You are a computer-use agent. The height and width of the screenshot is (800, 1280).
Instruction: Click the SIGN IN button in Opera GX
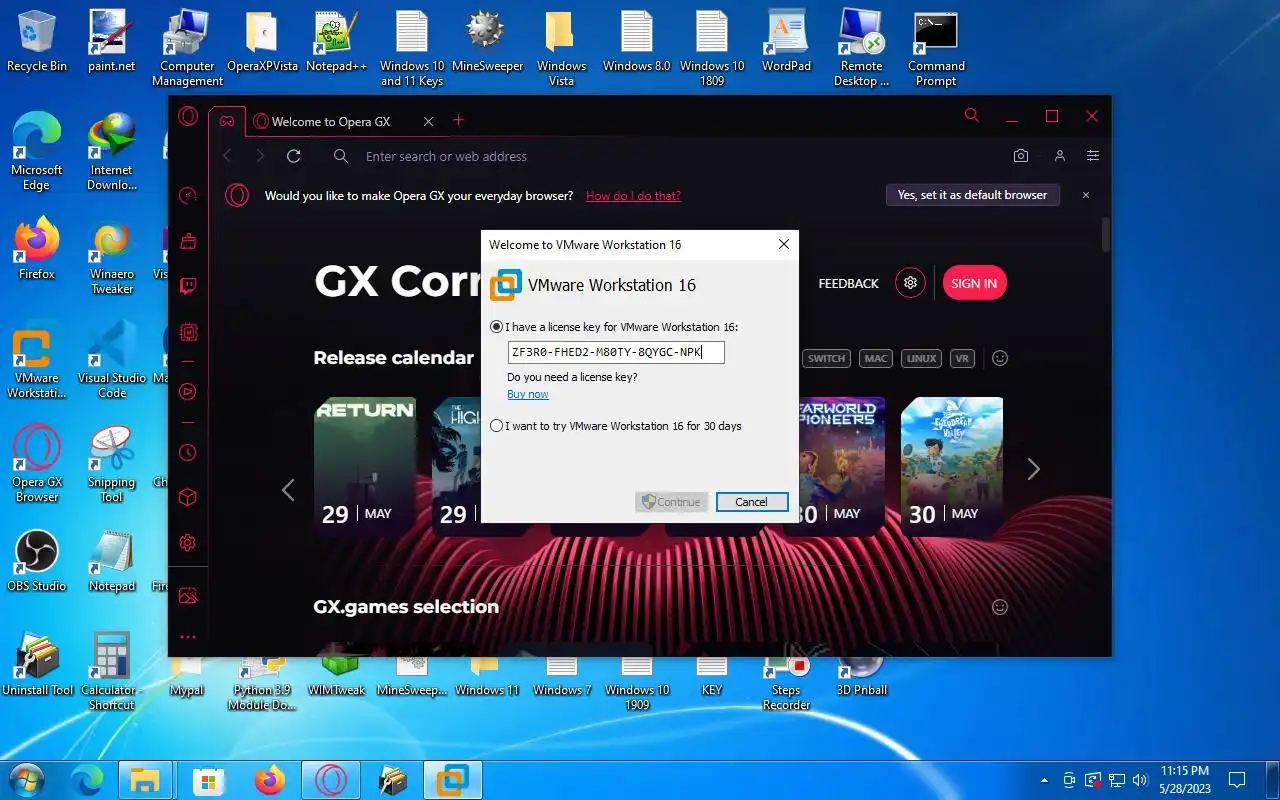974,283
